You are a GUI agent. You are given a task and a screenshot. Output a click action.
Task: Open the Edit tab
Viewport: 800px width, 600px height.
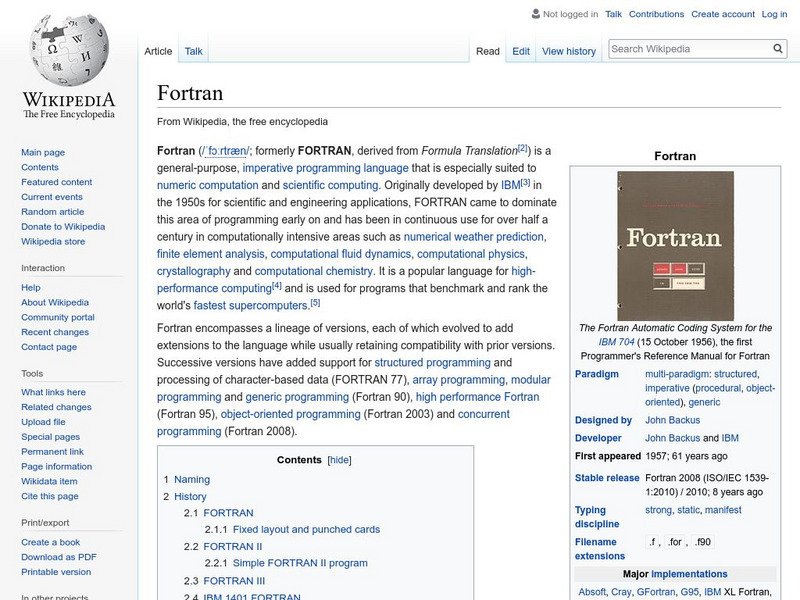(x=521, y=51)
